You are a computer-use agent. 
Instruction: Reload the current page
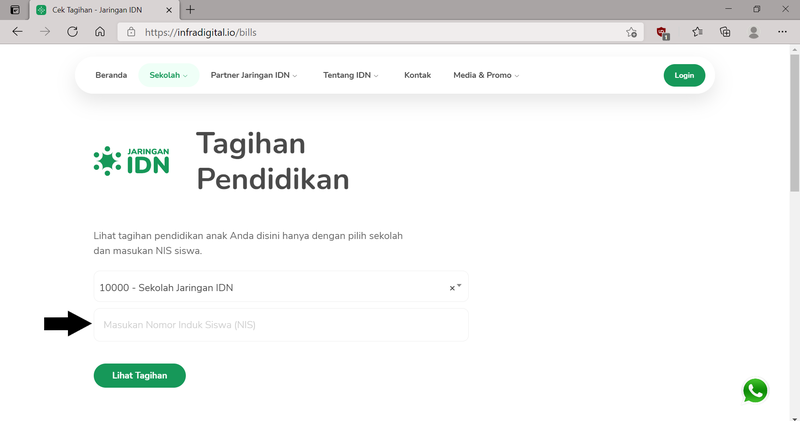tap(72, 32)
